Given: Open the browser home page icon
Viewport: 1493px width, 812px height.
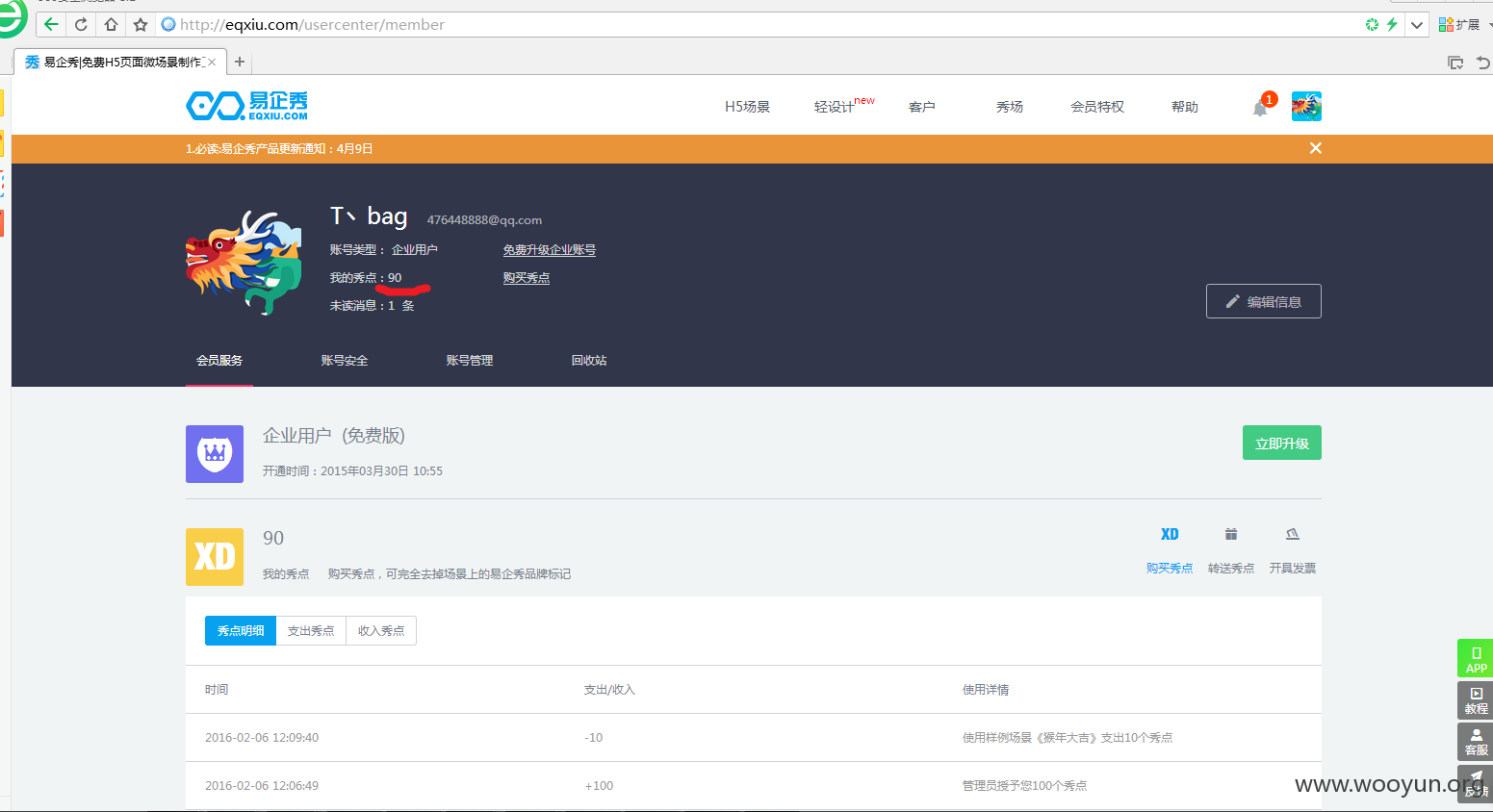Looking at the screenshot, I should click(x=111, y=24).
